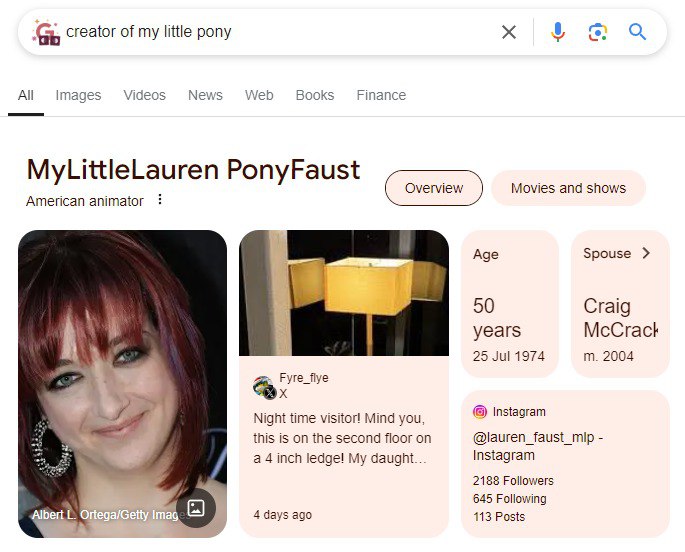Click the 25 Jul 1974 birthdate
The image size is (685, 552).
tap(509, 356)
